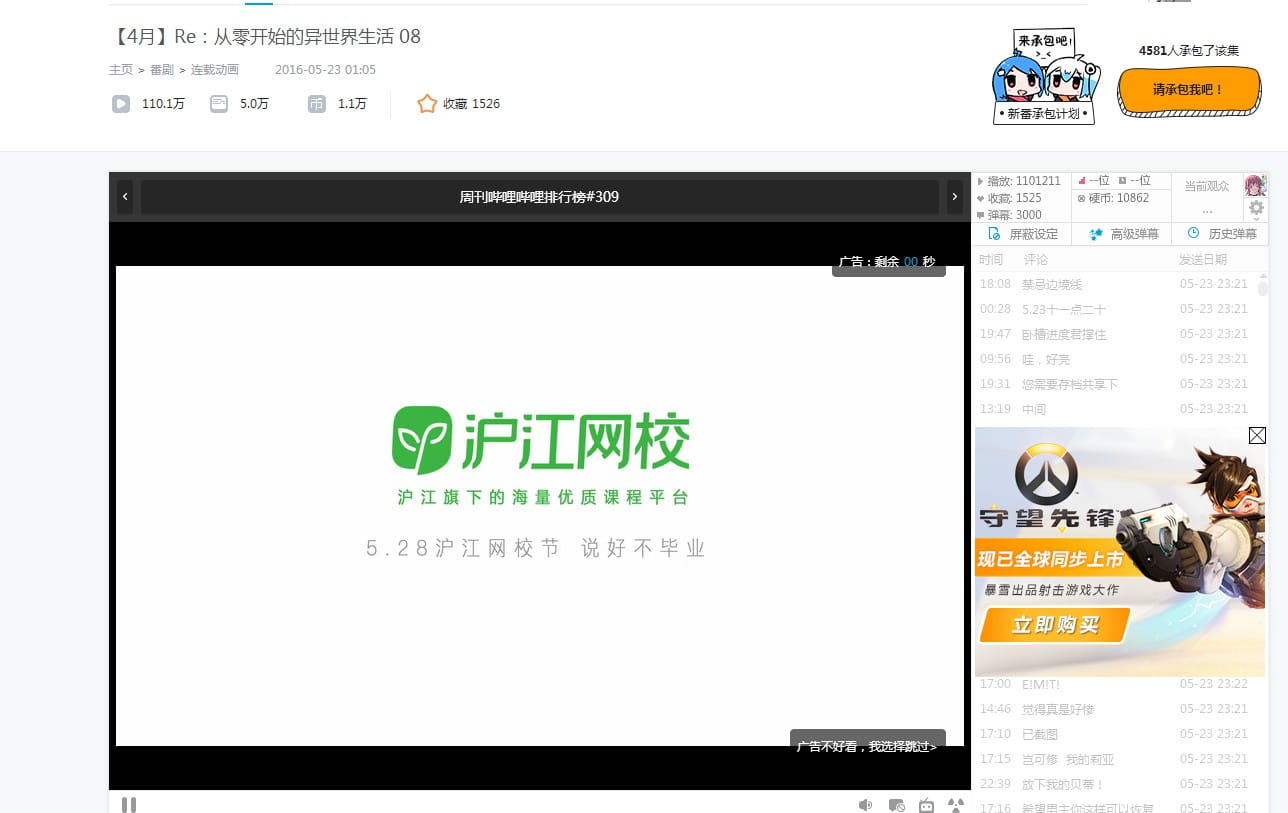1288x813 pixels.
Task: Go to previous item with left arrow
Action: [x=125, y=197]
